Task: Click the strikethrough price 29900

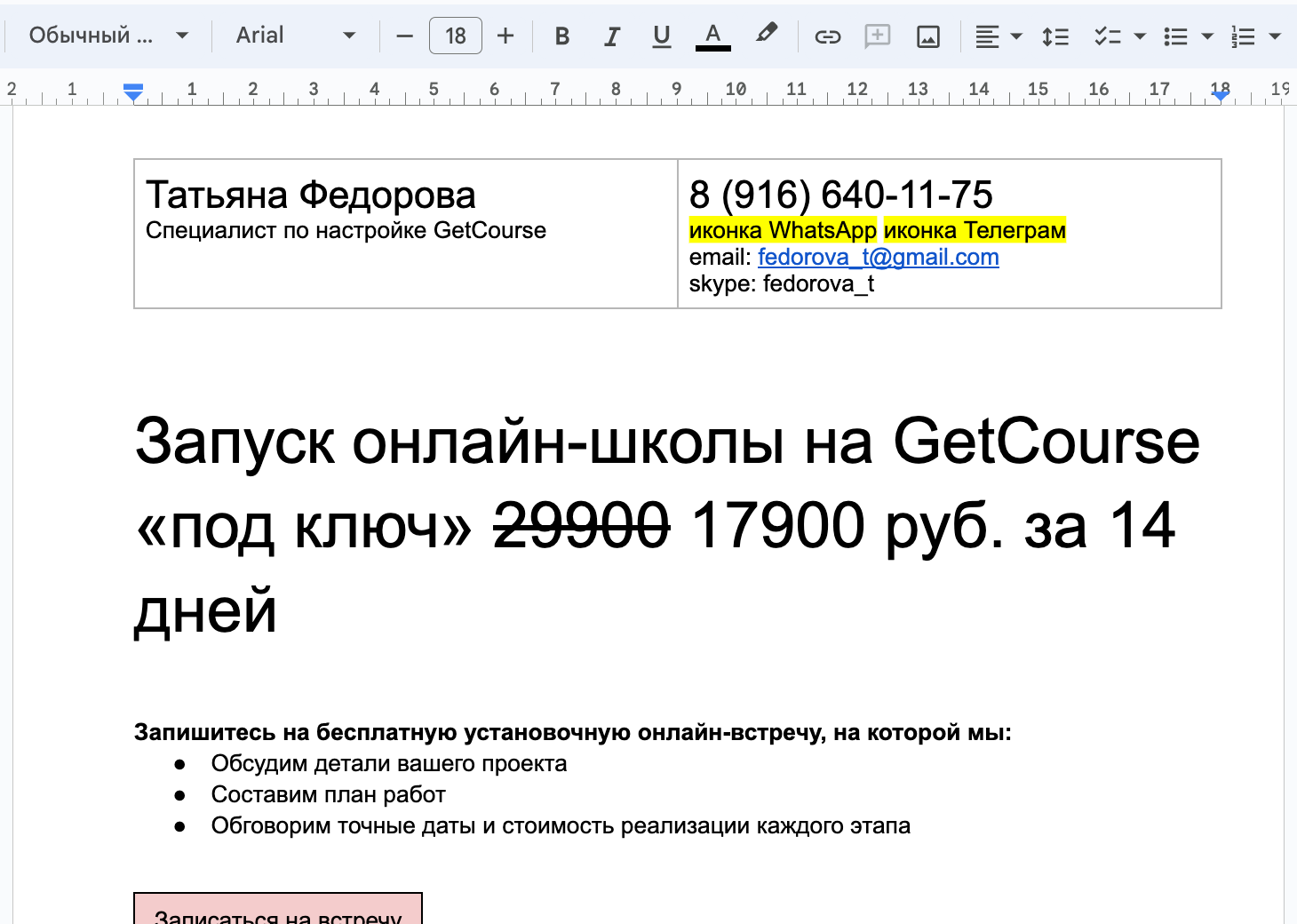Action: (581, 525)
